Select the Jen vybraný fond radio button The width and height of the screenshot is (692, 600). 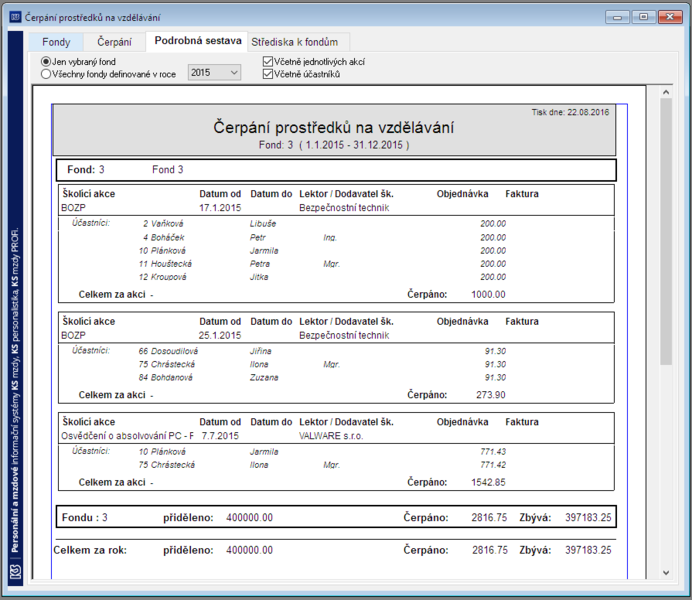(78, 62)
